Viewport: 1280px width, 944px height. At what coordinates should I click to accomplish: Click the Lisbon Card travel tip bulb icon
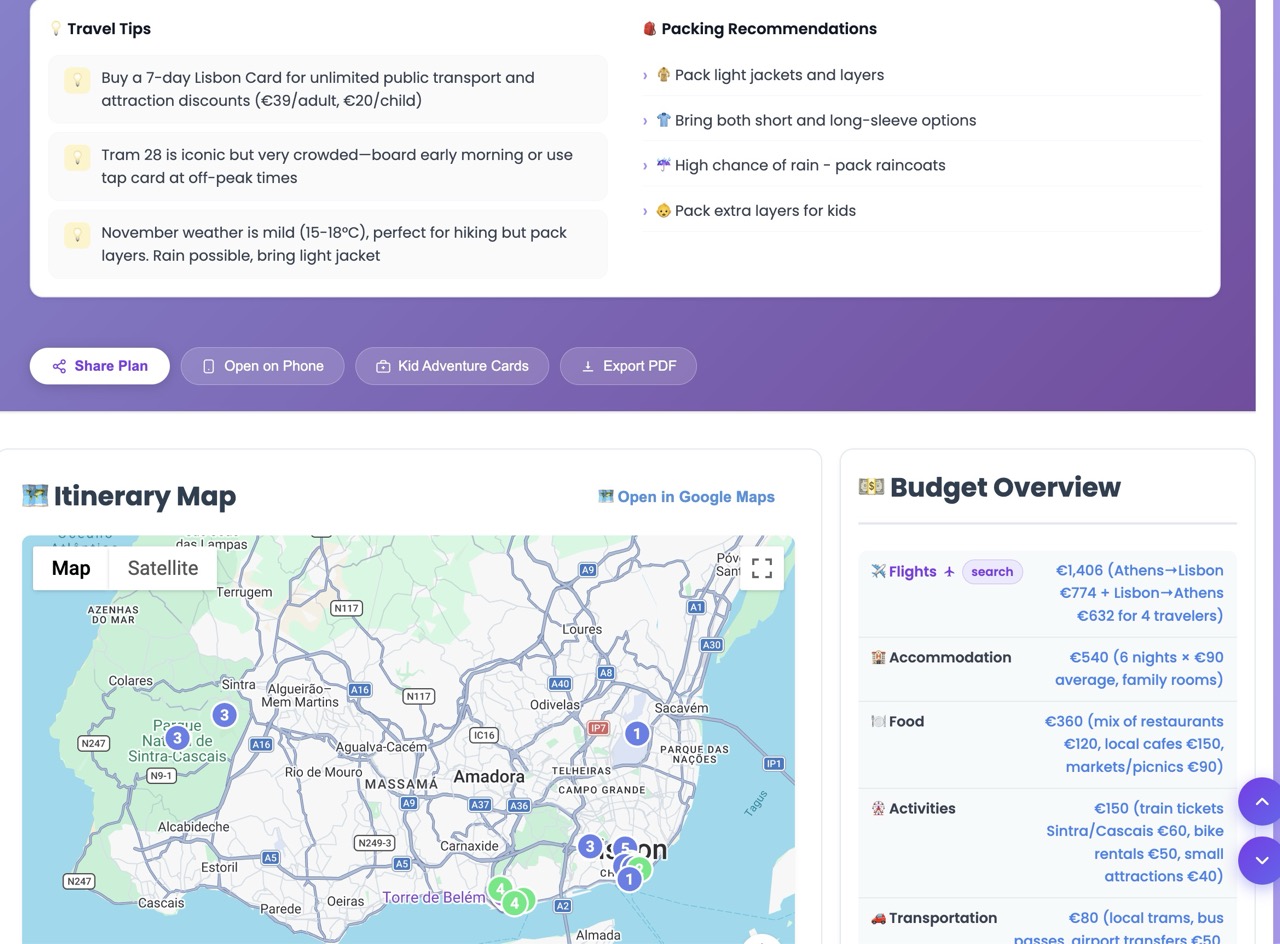coord(77,81)
